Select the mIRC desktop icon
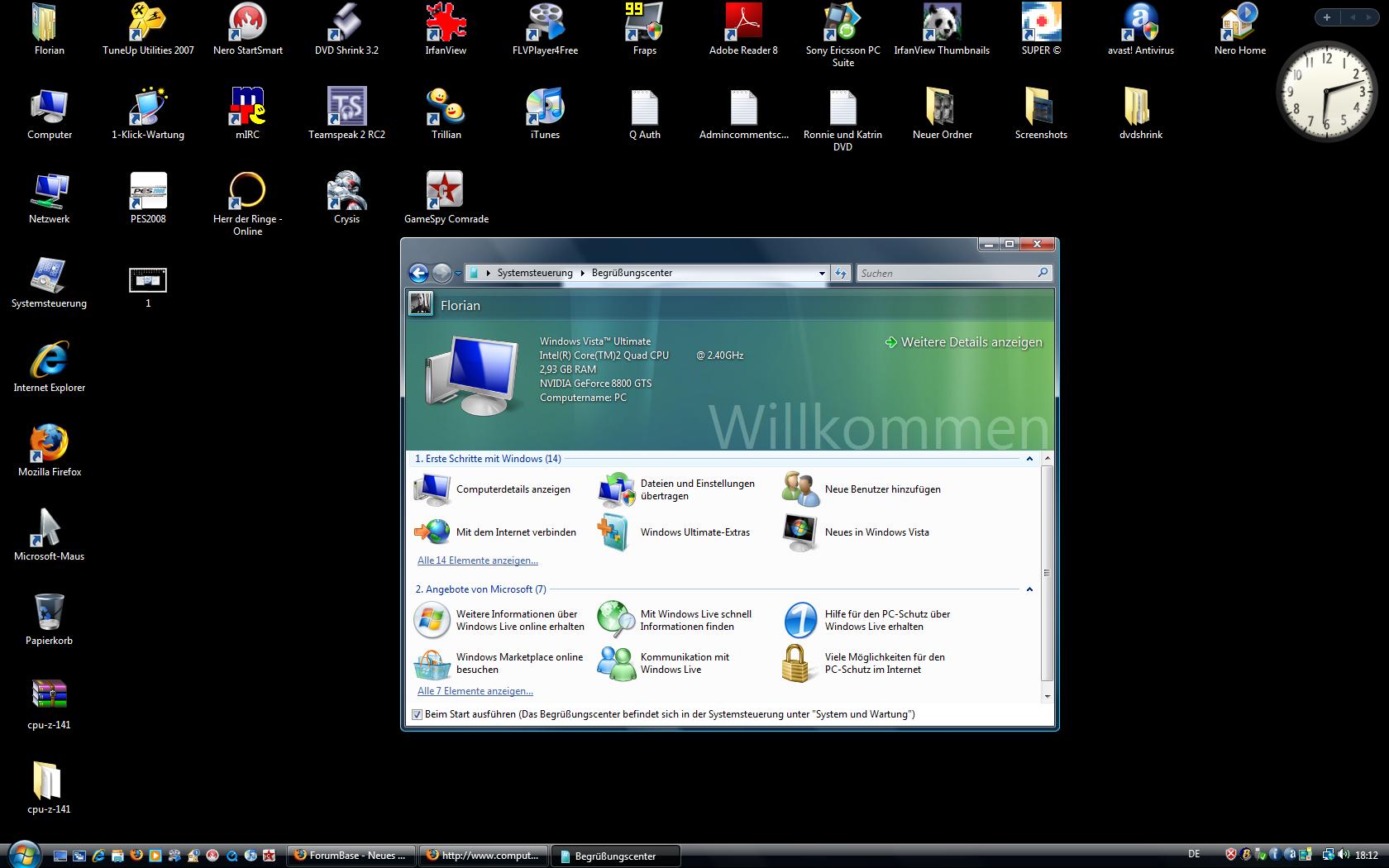This screenshot has height=868, width=1389. 247,112
